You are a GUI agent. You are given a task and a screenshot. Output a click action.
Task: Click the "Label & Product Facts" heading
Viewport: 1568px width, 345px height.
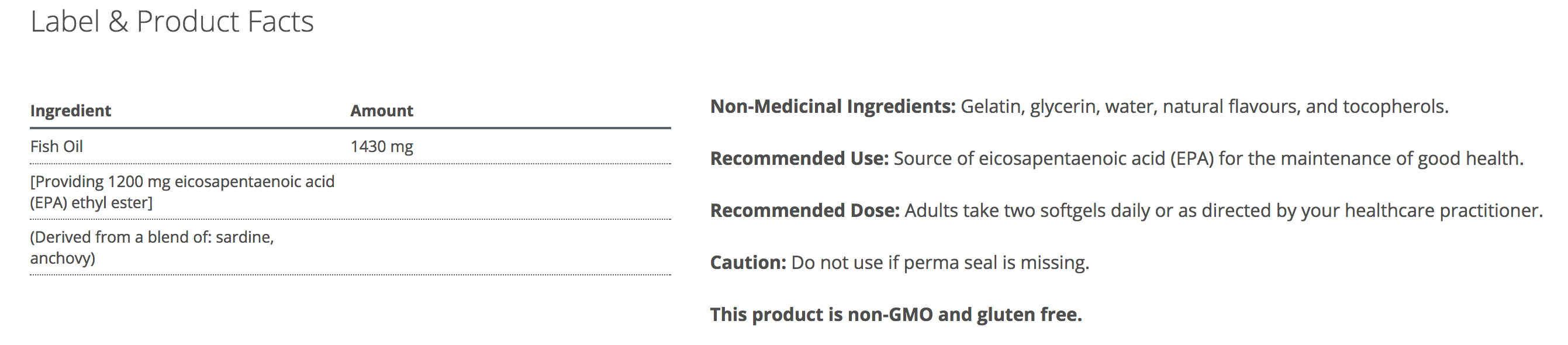click(x=172, y=22)
